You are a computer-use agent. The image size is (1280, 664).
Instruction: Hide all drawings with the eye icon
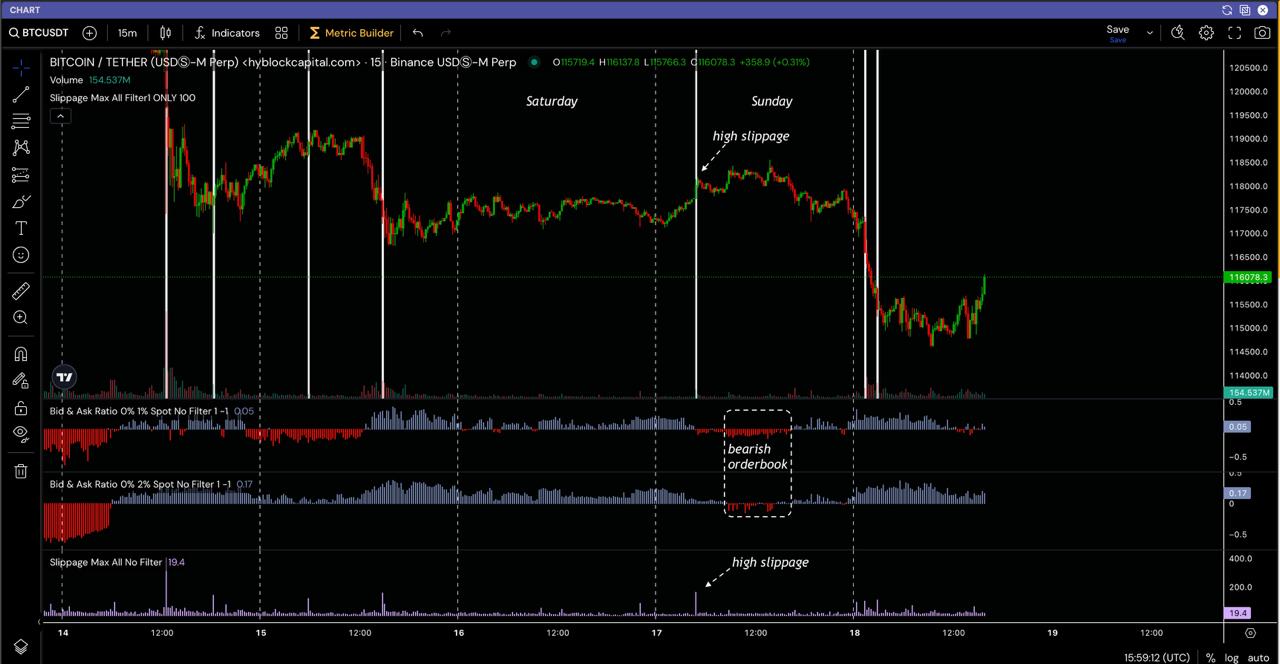[20, 433]
